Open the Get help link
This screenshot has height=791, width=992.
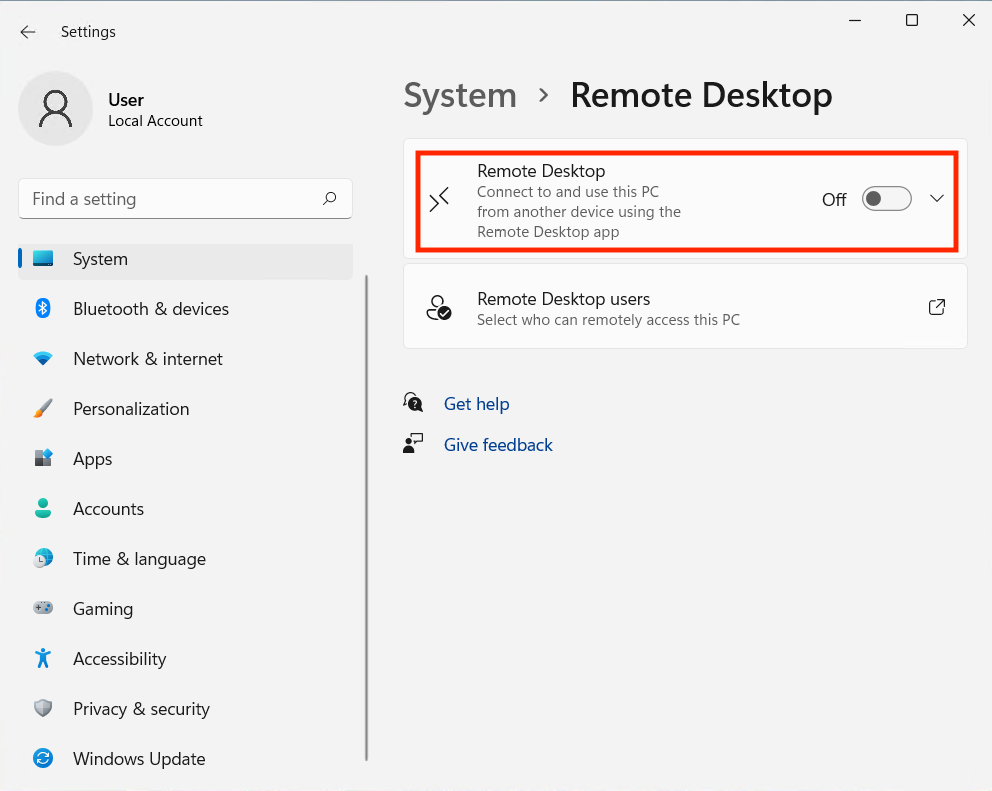[x=476, y=404]
